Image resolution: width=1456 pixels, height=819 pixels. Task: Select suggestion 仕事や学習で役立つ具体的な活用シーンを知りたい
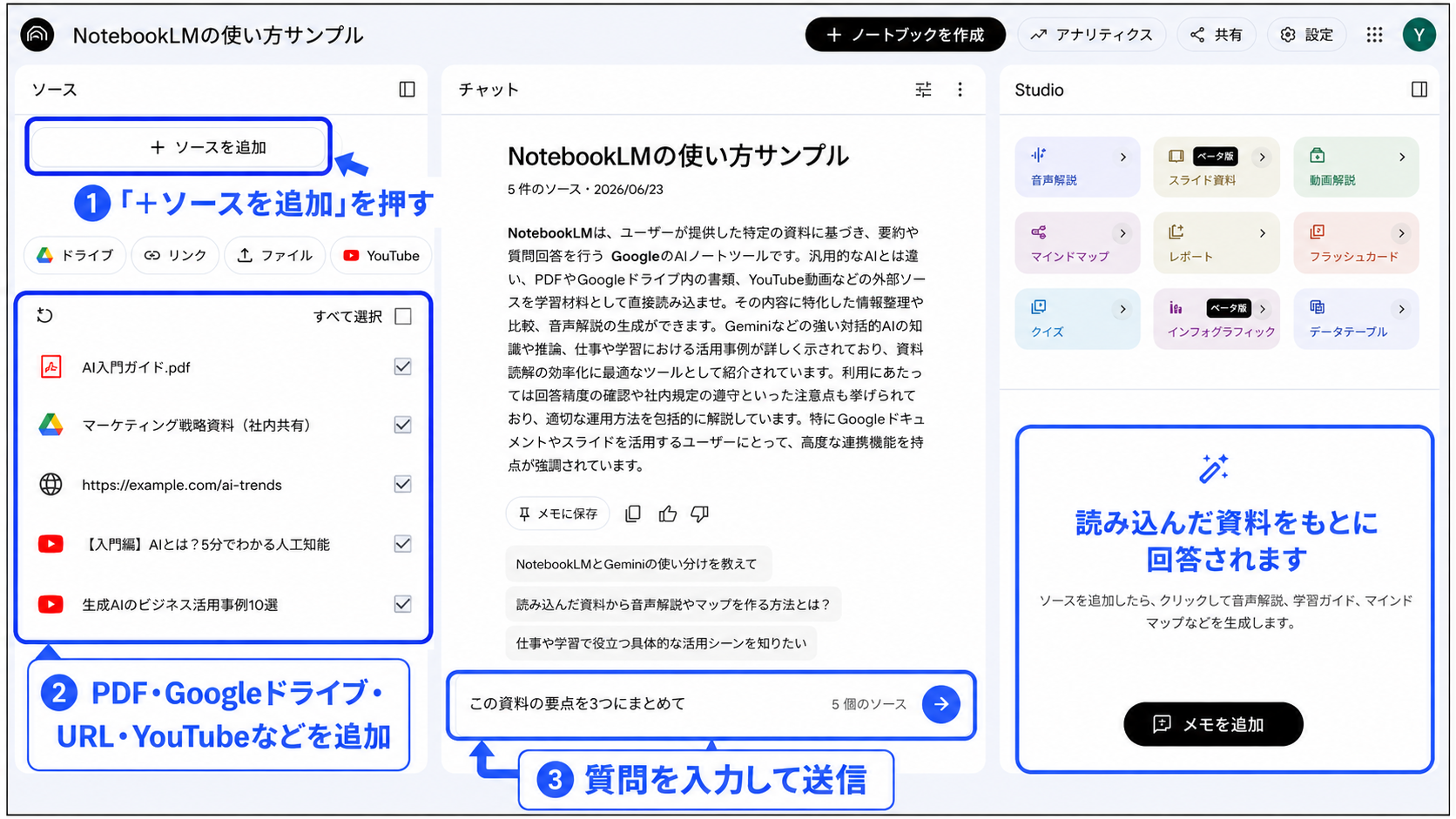(x=661, y=643)
